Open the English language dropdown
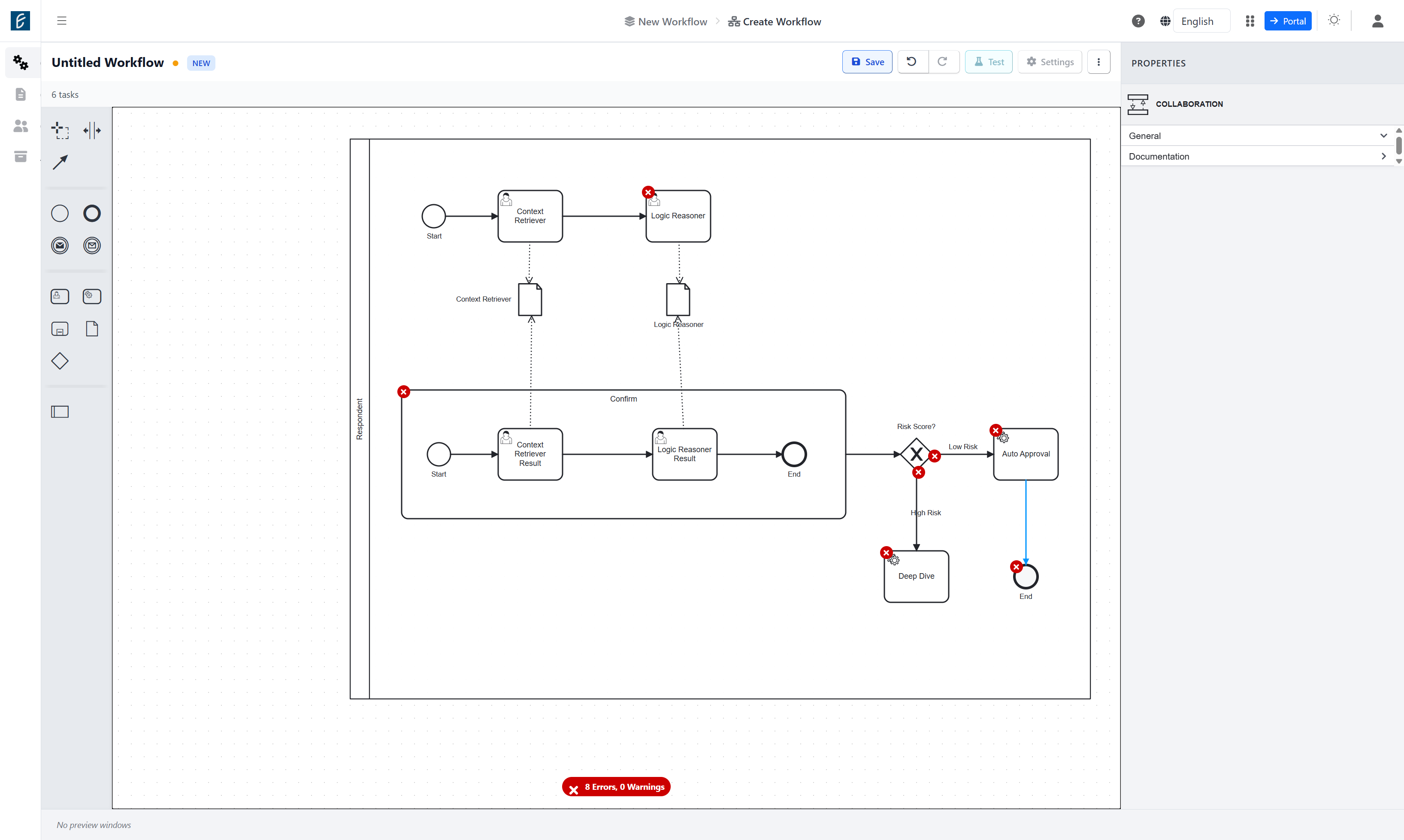The width and height of the screenshot is (1404, 840). click(1201, 21)
